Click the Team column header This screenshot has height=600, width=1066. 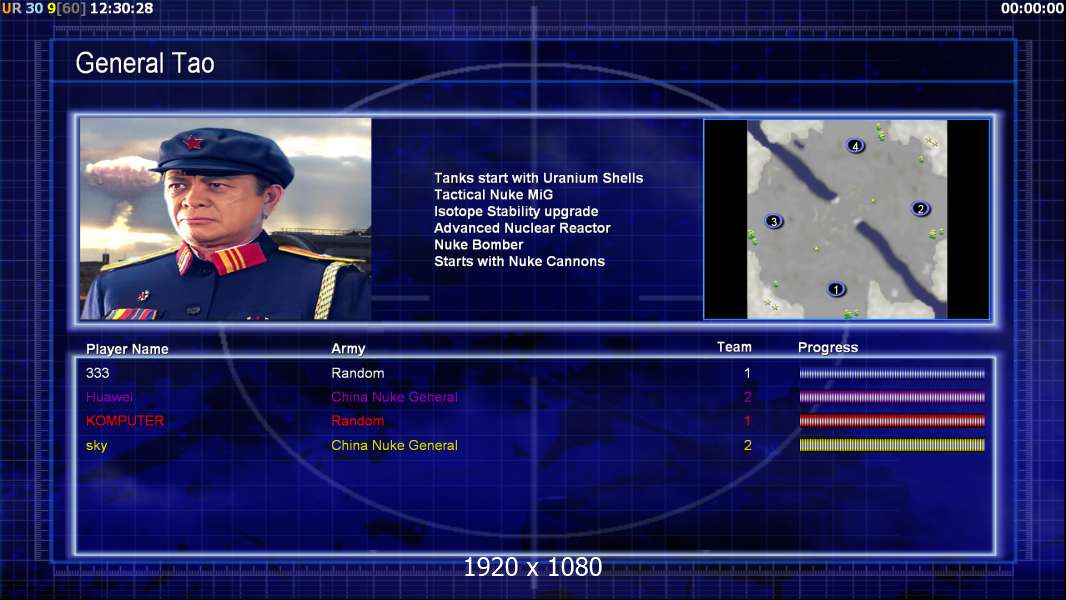coord(734,347)
